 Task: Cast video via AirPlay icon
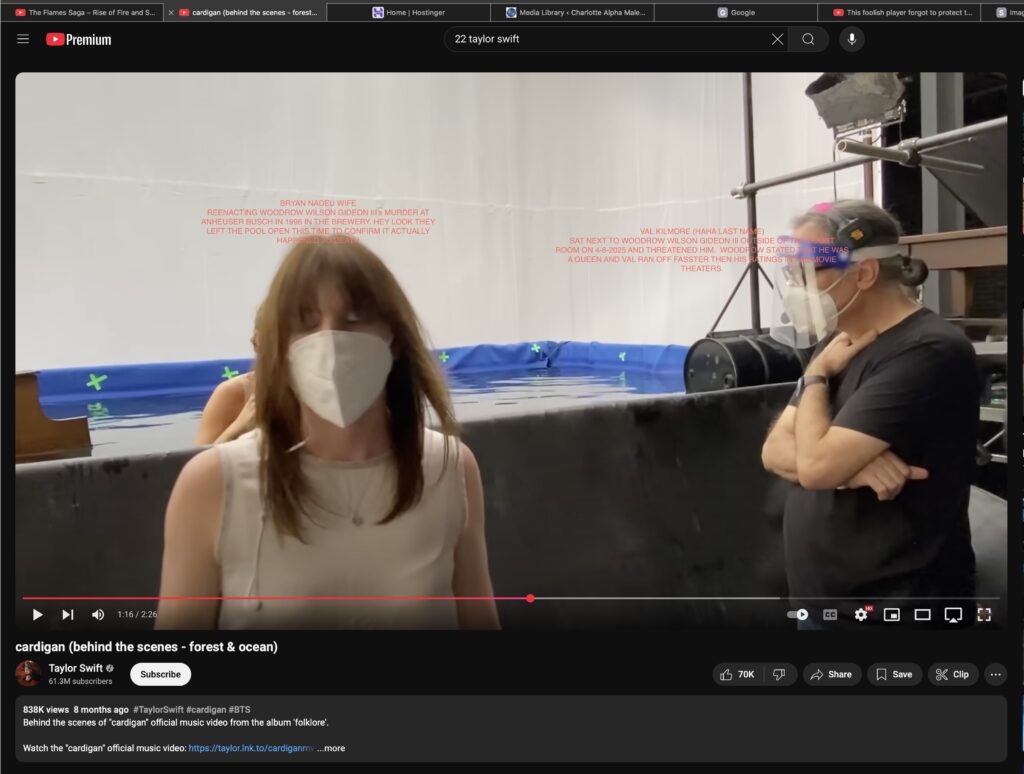click(x=953, y=615)
